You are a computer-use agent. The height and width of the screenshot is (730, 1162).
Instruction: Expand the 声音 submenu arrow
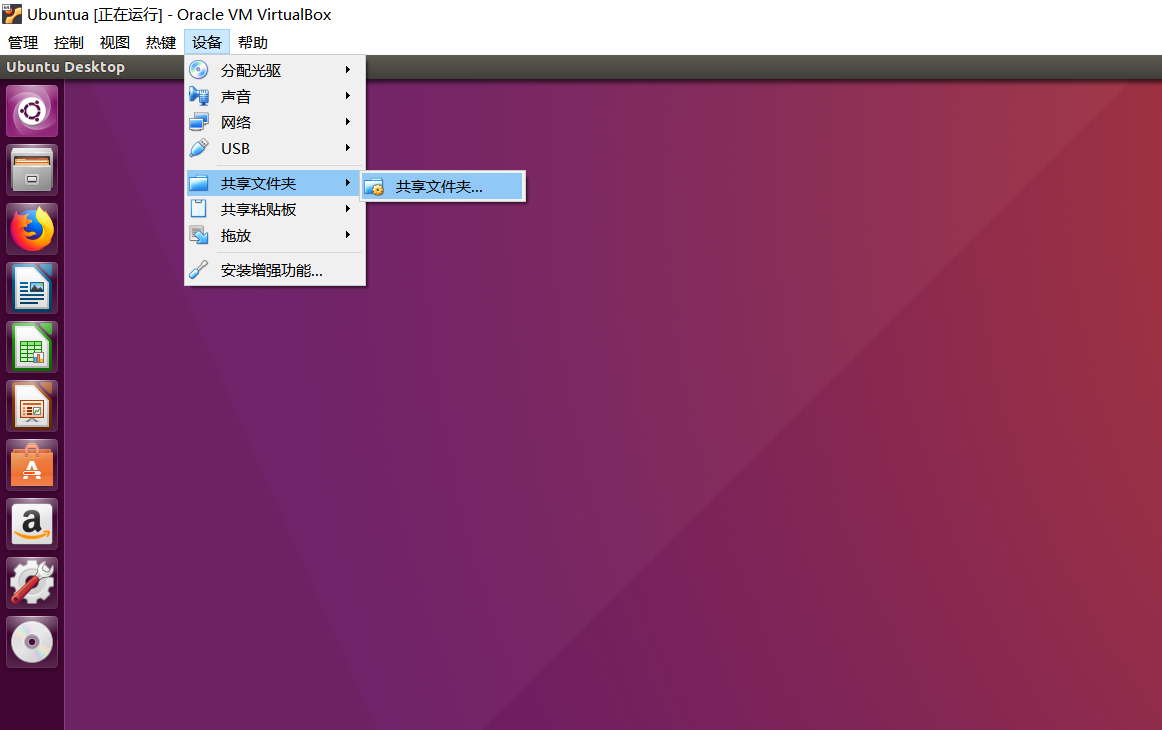348,96
